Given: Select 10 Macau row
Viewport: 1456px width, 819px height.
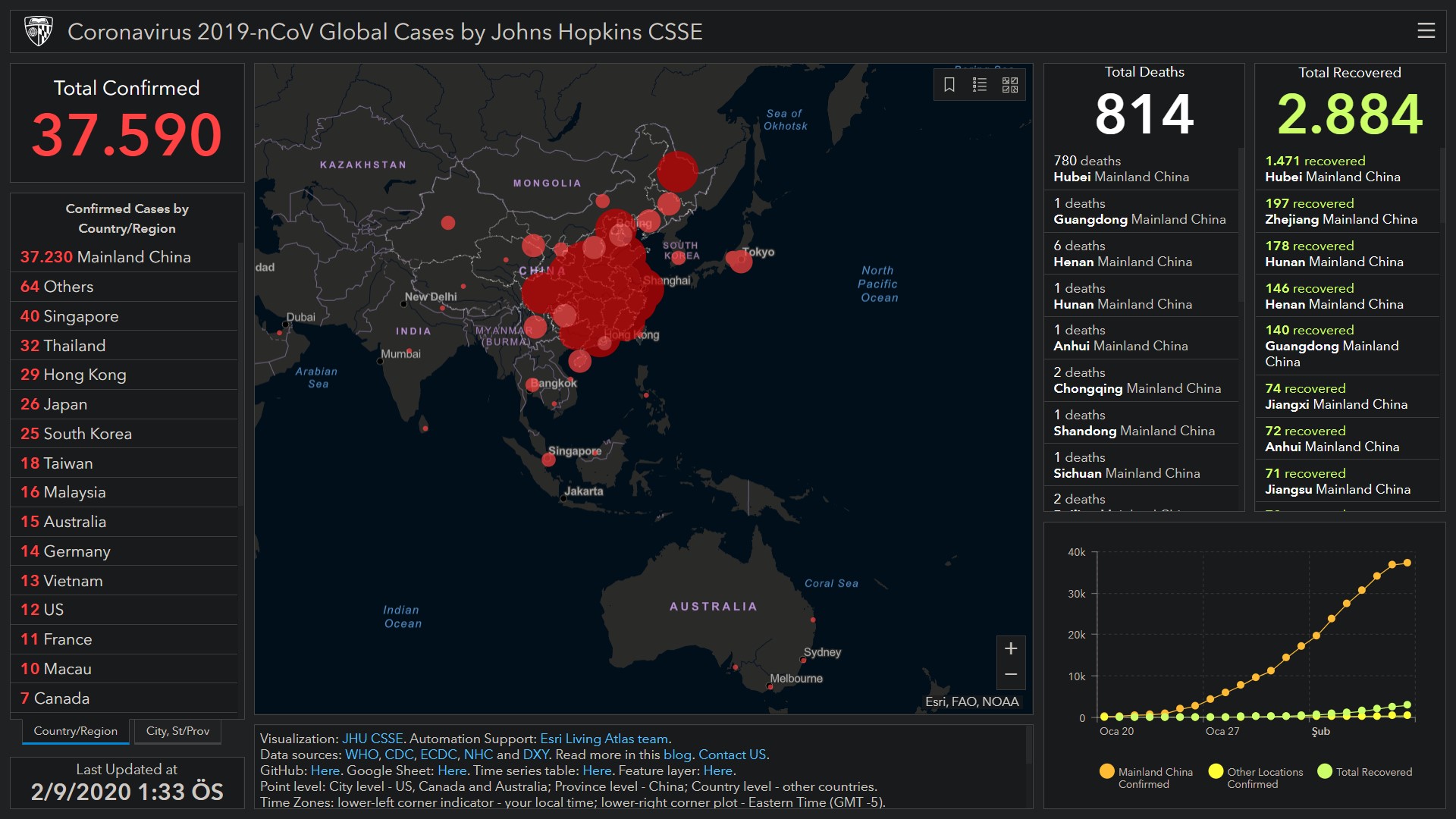Looking at the screenshot, I should tap(124, 669).
